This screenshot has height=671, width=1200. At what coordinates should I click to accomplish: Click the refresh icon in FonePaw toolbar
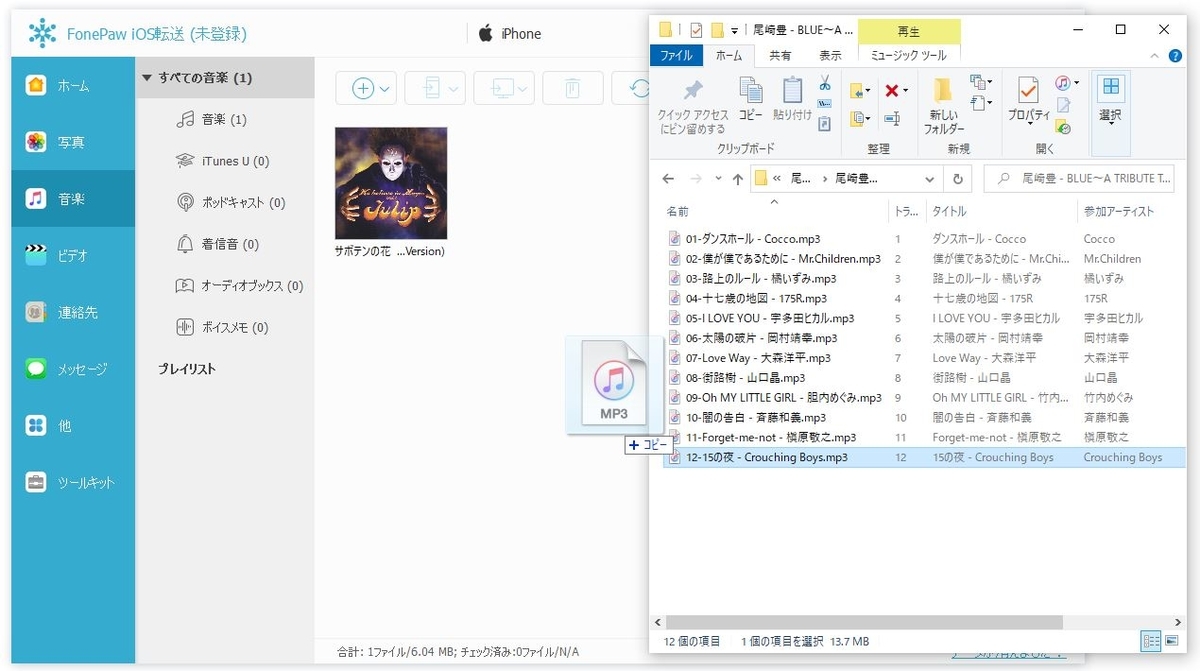[637, 88]
